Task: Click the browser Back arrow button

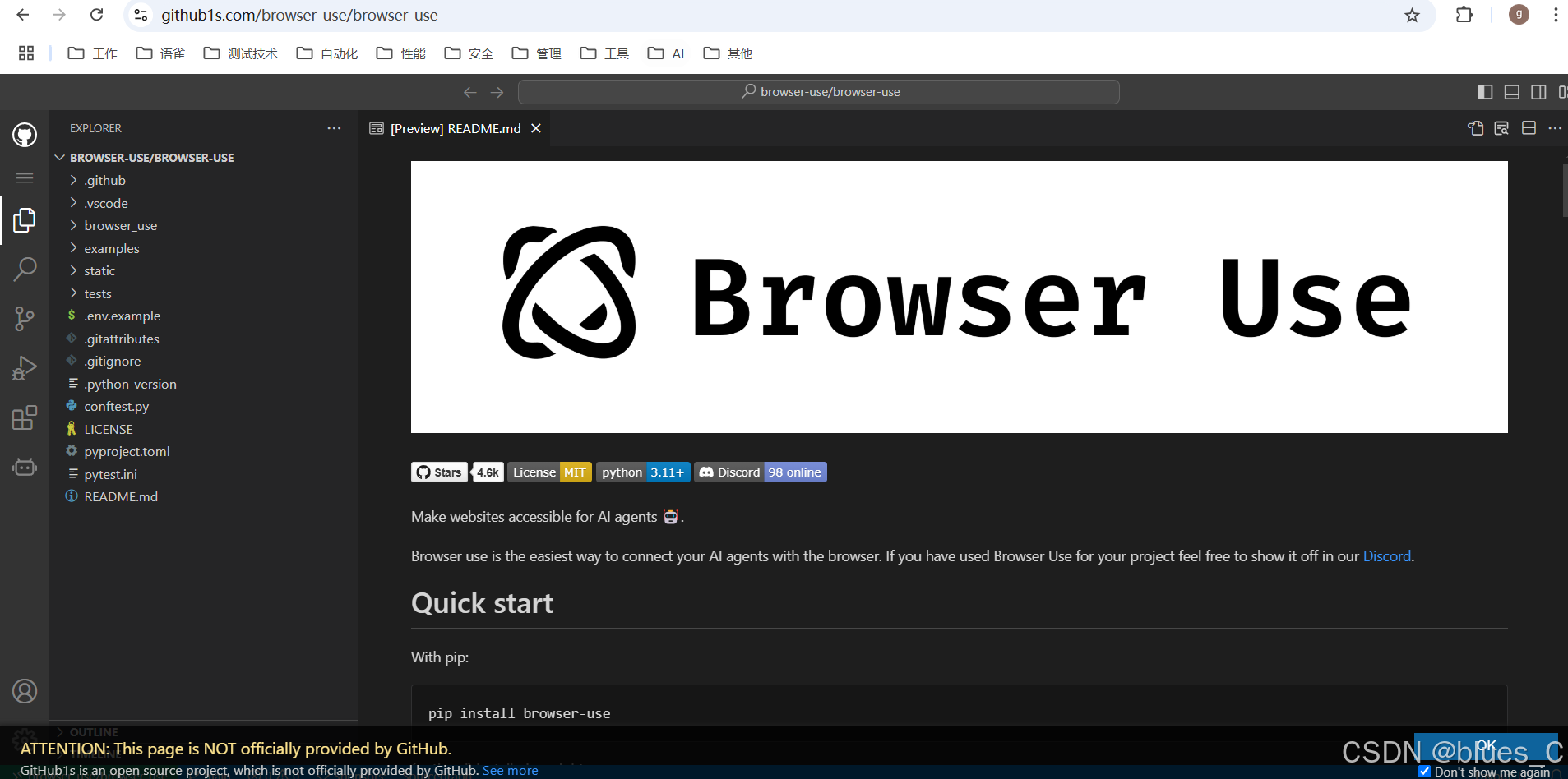Action: 23,15
